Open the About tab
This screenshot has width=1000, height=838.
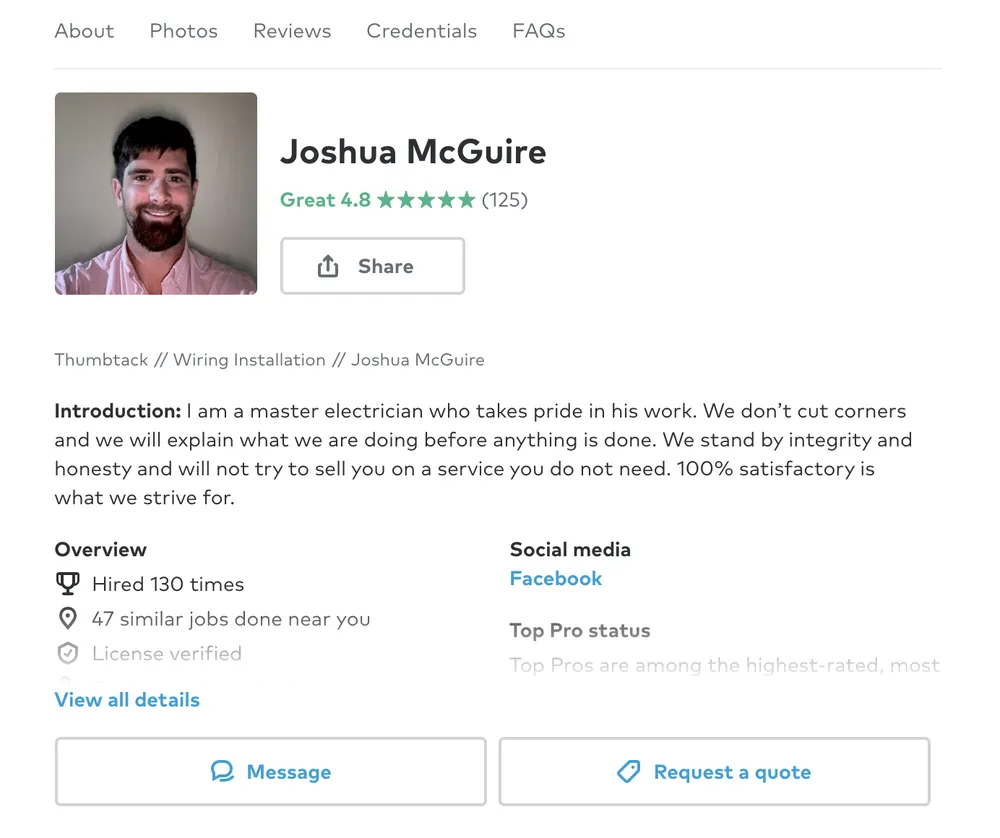pyautogui.click(x=84, y=31)
